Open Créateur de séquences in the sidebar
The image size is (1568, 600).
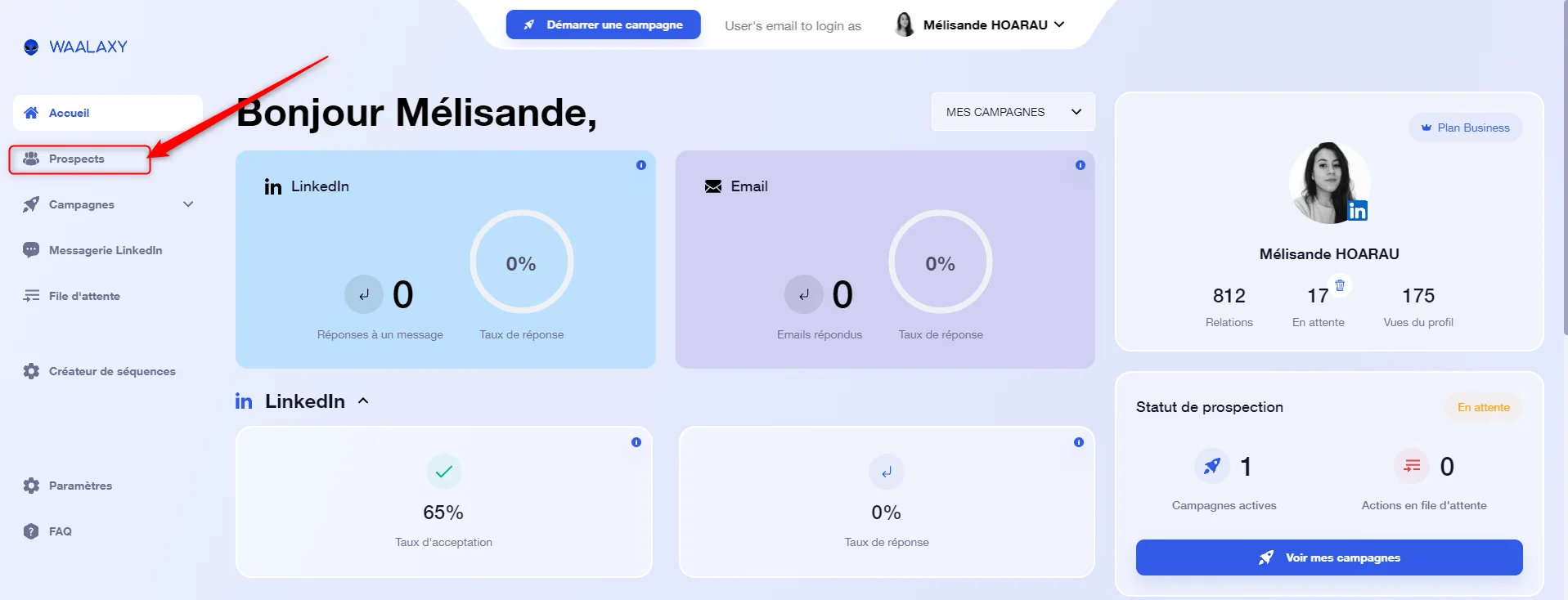[x=112, y=371]
